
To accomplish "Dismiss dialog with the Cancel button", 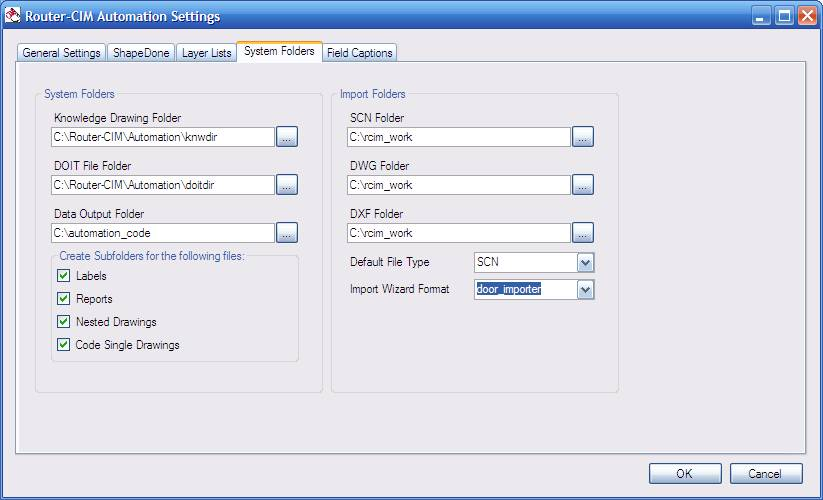I will [766, 474].
